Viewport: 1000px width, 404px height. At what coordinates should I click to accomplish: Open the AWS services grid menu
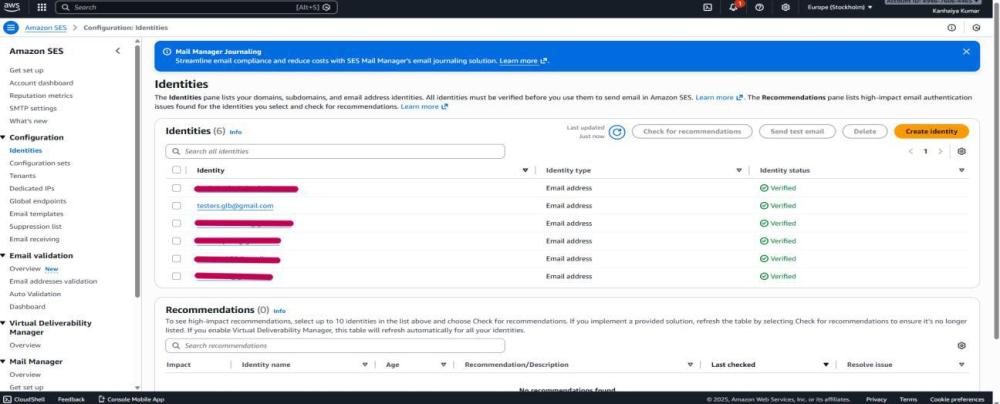[42, 7]
